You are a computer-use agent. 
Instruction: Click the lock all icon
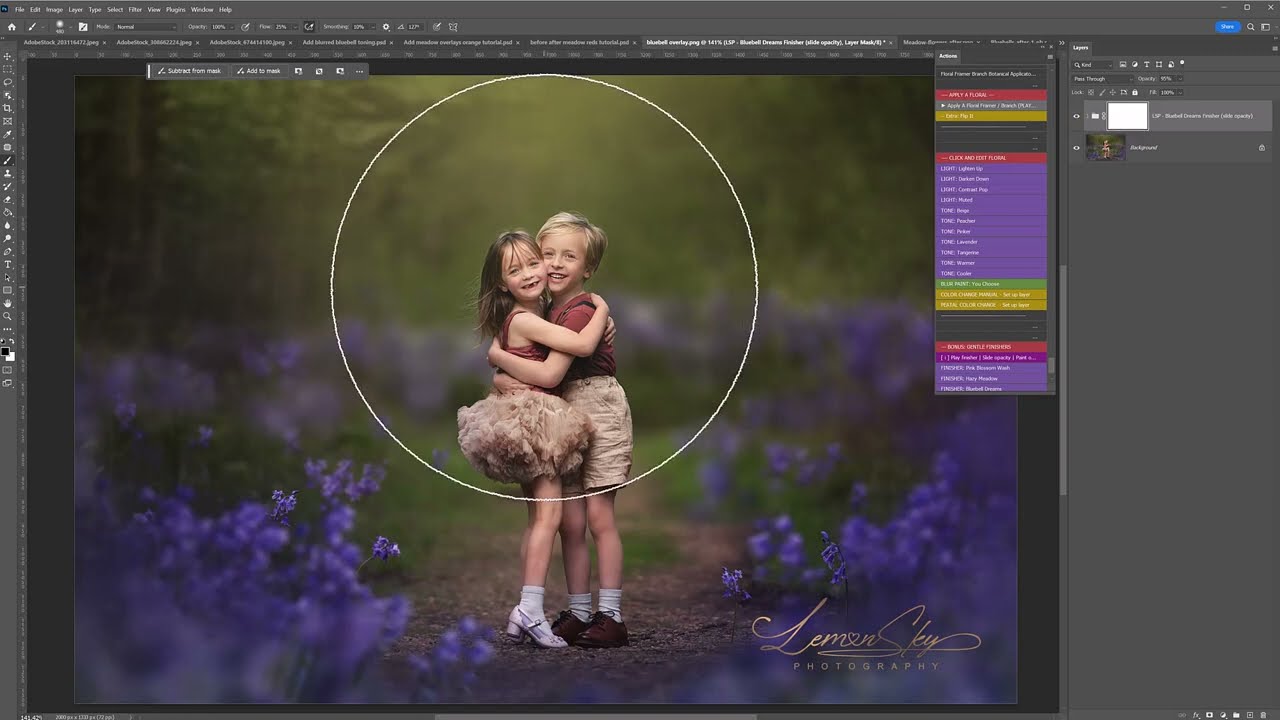[1136, 92]
